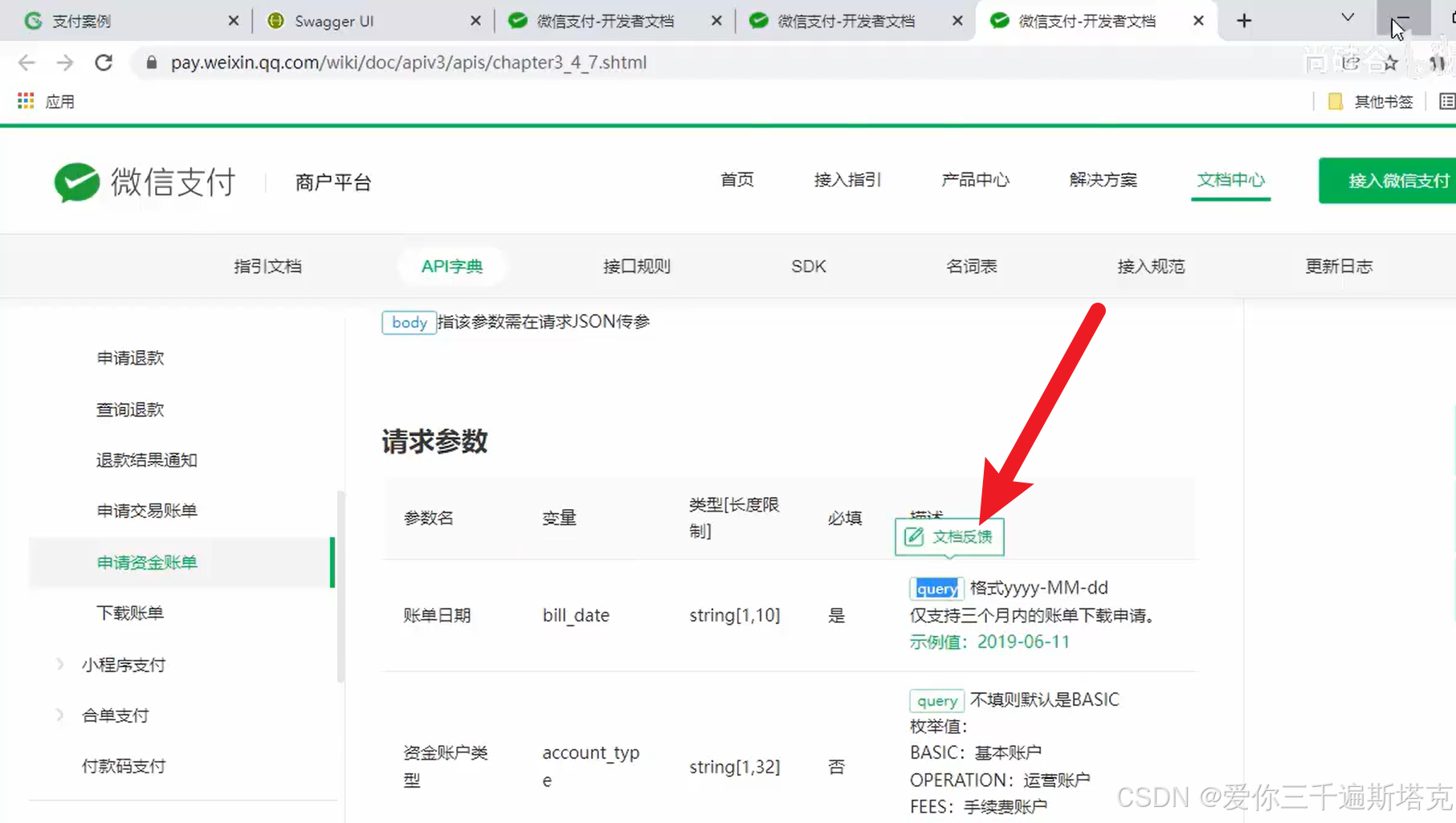Open 退款结果通知 in the sidebar
This screenshot has height=823, width=1456.
coord(147,460)
